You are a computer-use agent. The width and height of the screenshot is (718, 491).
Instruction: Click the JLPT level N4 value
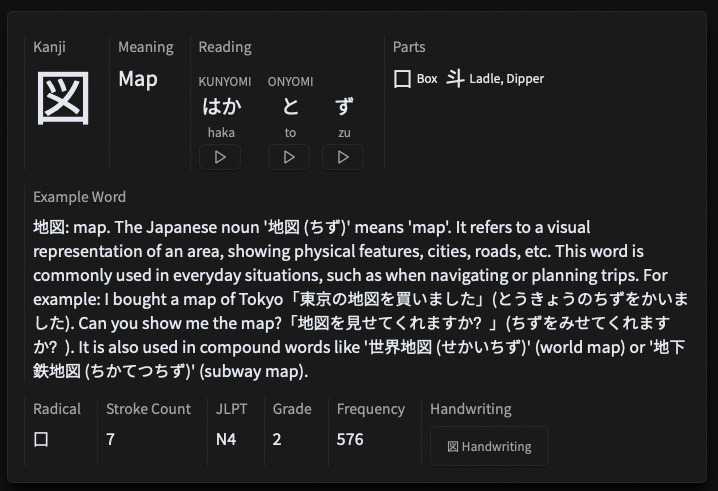coord(226,439)
